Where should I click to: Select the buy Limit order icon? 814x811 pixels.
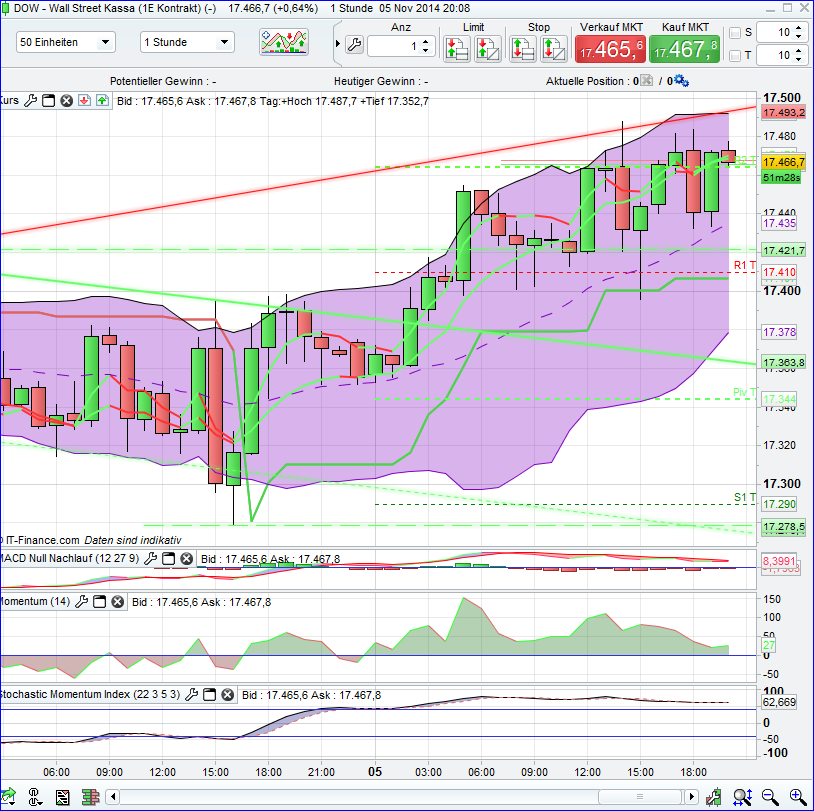pos(457,48)
